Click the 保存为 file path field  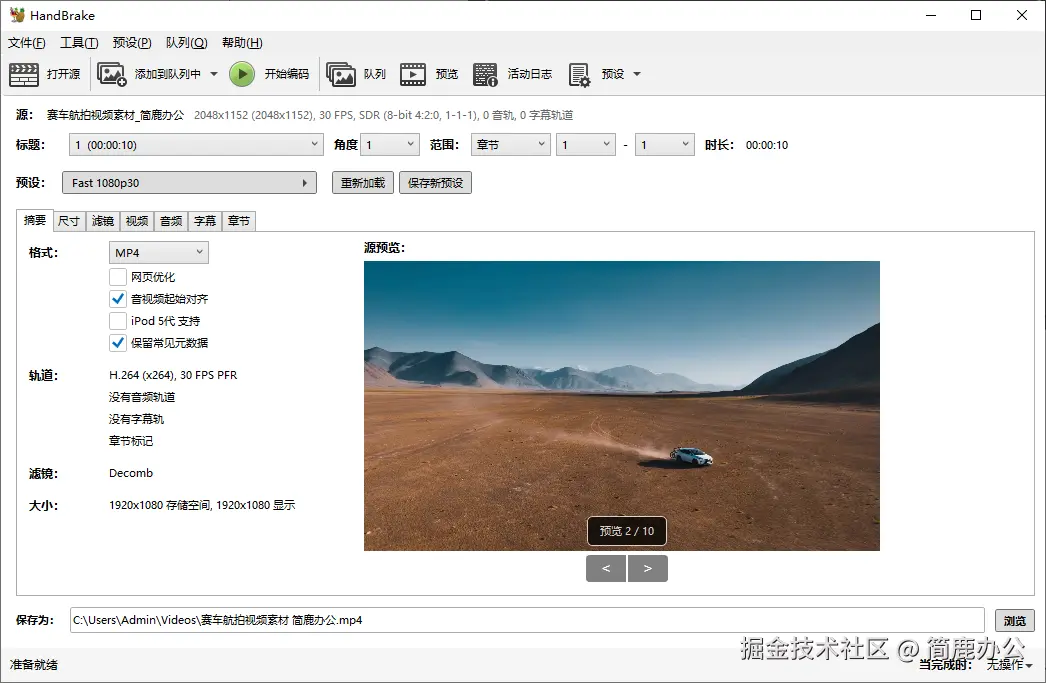tap(527, 620)
